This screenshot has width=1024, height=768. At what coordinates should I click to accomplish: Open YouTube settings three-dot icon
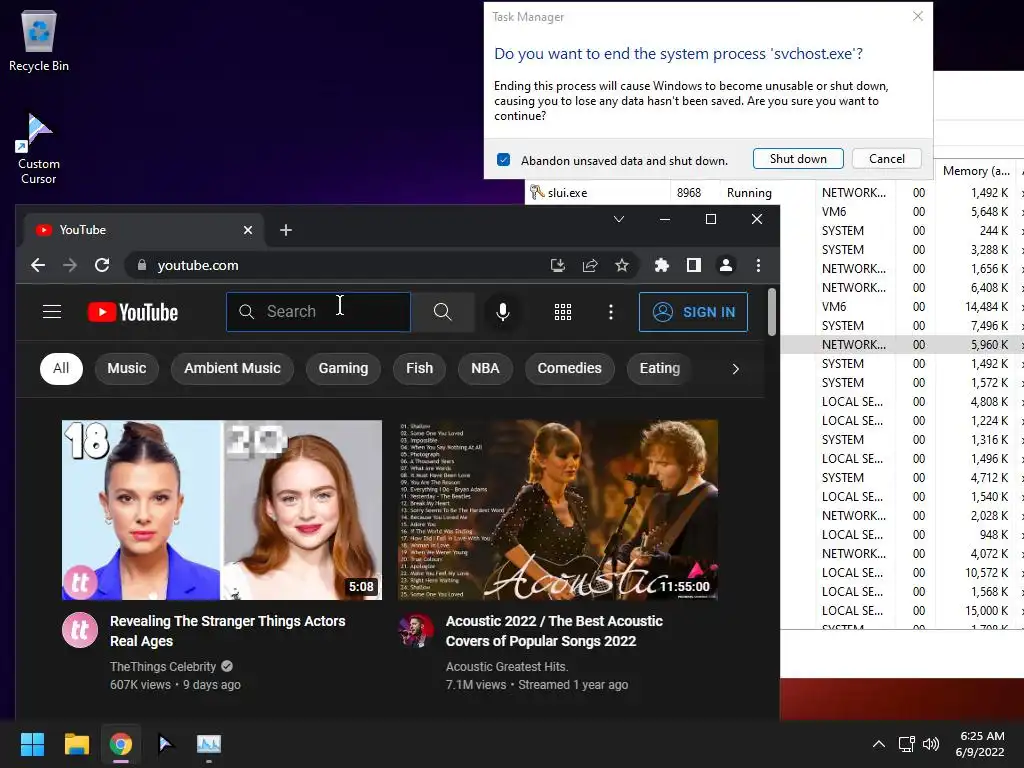click(611, 312)
